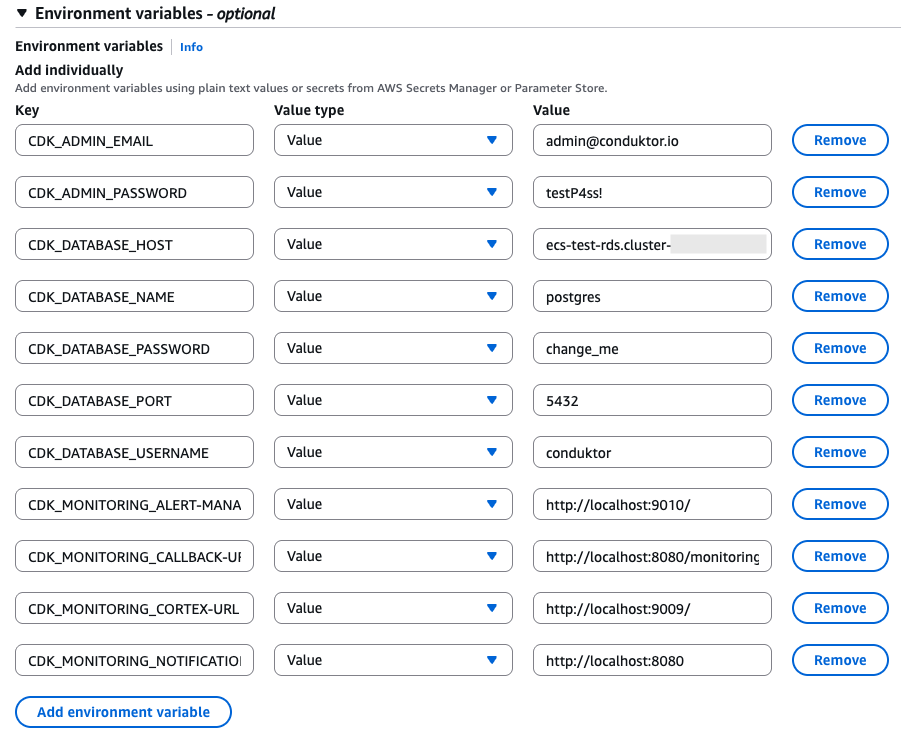Remove the CDK_DATABASE_PORT environment variable

(839, 400)
